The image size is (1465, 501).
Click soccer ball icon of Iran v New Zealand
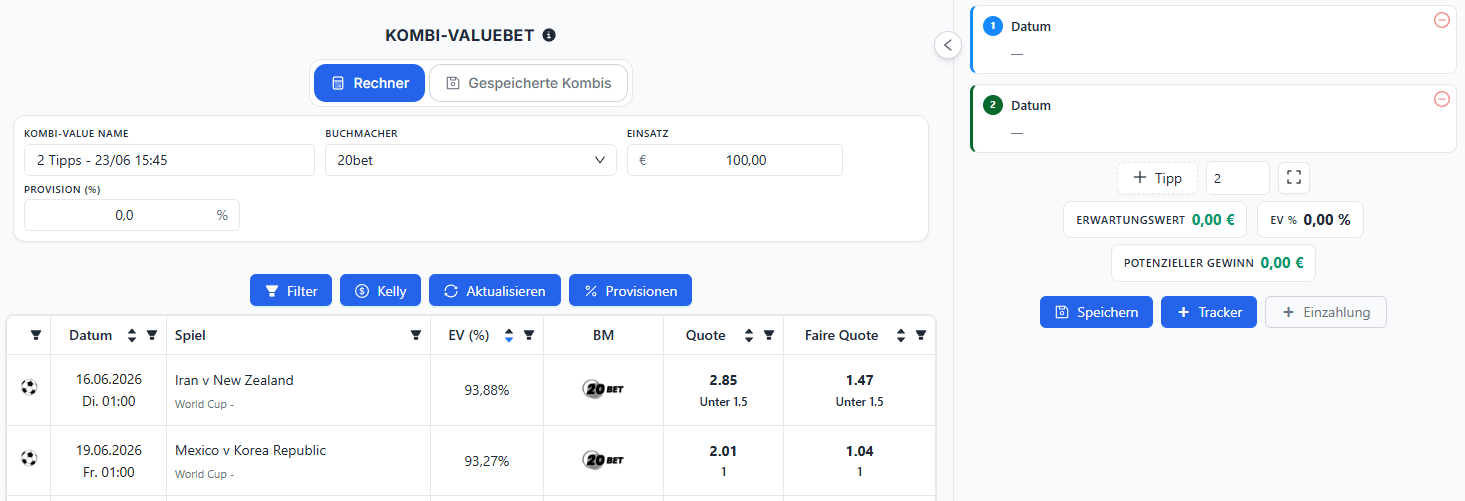pyautogui.click(x=29, y=387)
